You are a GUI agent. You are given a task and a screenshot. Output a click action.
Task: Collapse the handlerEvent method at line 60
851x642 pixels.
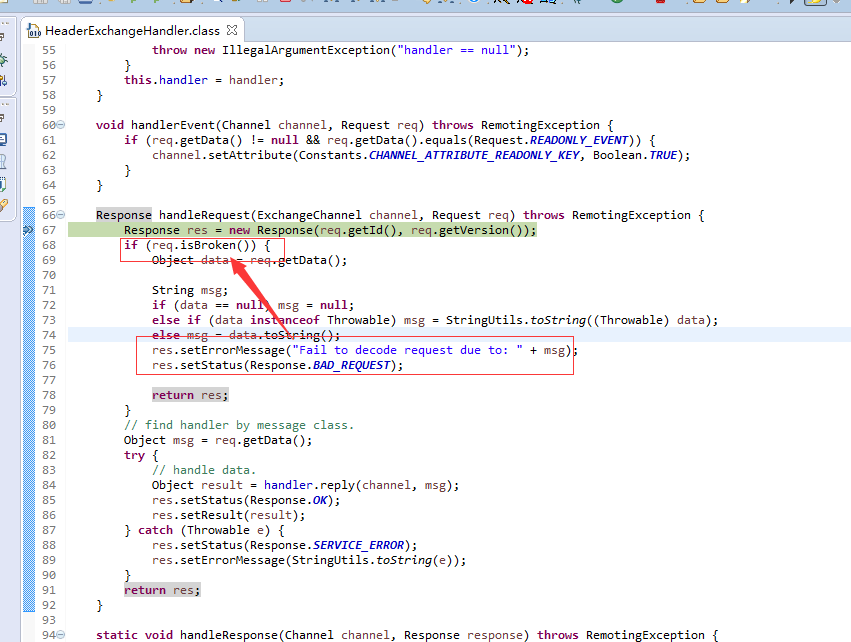coord(63,124)
